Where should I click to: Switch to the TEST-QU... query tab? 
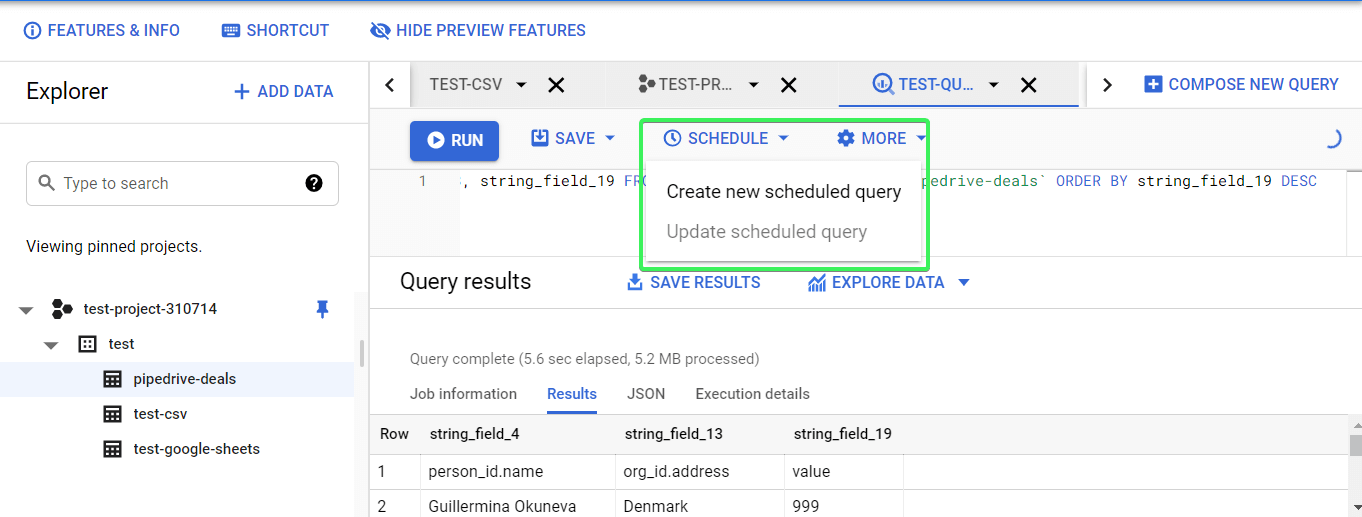(x=923, y=85)
